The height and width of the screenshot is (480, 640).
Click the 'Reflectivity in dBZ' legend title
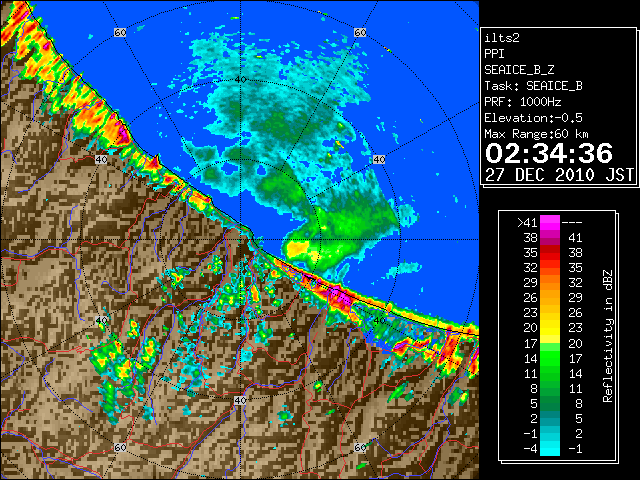[608, 336]
